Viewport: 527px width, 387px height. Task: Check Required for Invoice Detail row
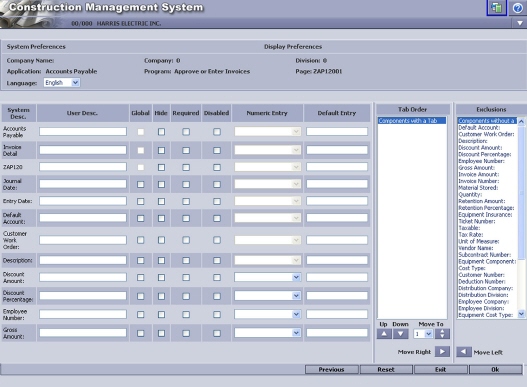tap(186, 150)
